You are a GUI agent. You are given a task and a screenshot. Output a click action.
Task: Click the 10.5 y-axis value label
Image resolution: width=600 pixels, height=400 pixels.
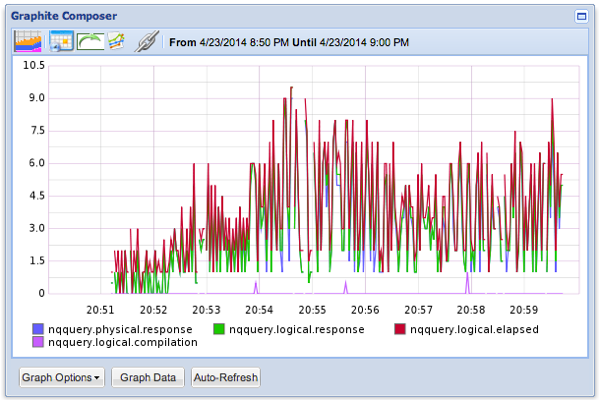click(x=35, y=65)
